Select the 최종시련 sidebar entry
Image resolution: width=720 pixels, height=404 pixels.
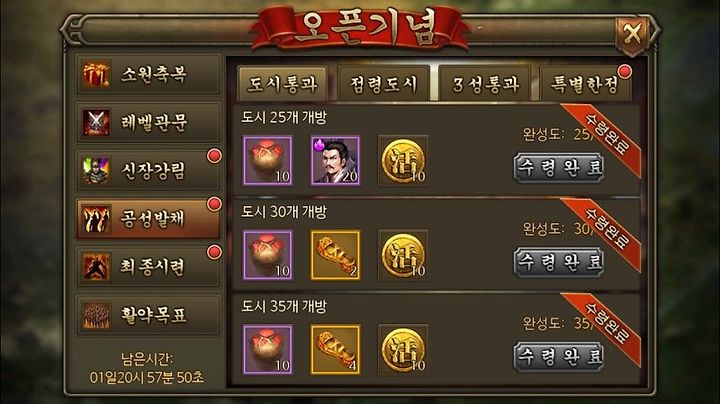(148, 267)
